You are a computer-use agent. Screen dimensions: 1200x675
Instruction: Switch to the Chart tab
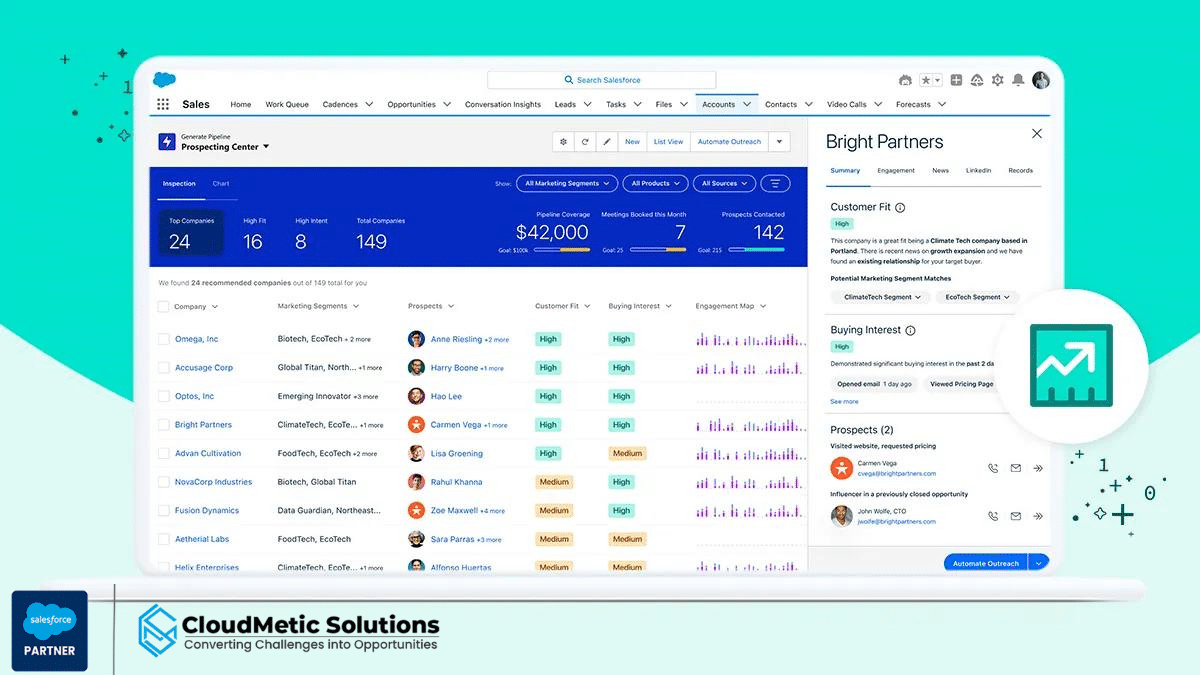coord(222,184)
